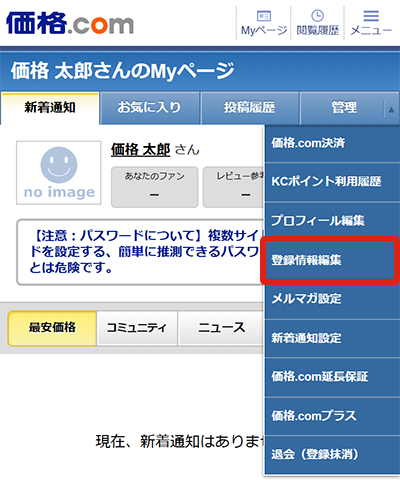Switch to the 投稿履歴 tab
The image size is (400, 480).
(x=249, y=108)
